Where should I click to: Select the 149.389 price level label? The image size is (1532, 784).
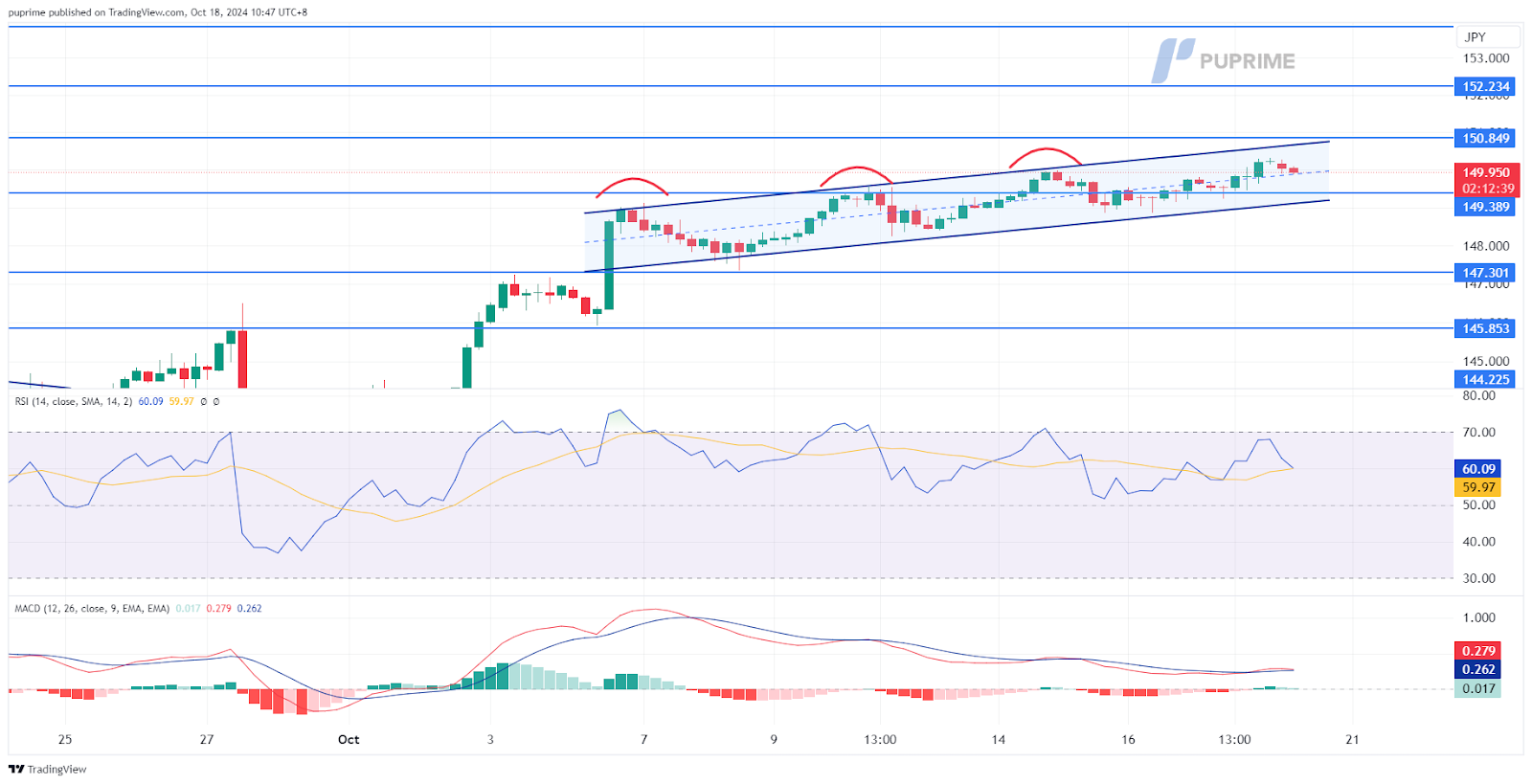pos(1485,207)
